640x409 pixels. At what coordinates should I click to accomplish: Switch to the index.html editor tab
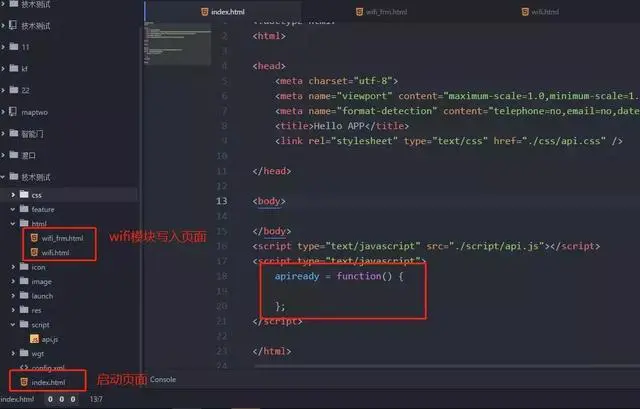[x=223, y=12]
